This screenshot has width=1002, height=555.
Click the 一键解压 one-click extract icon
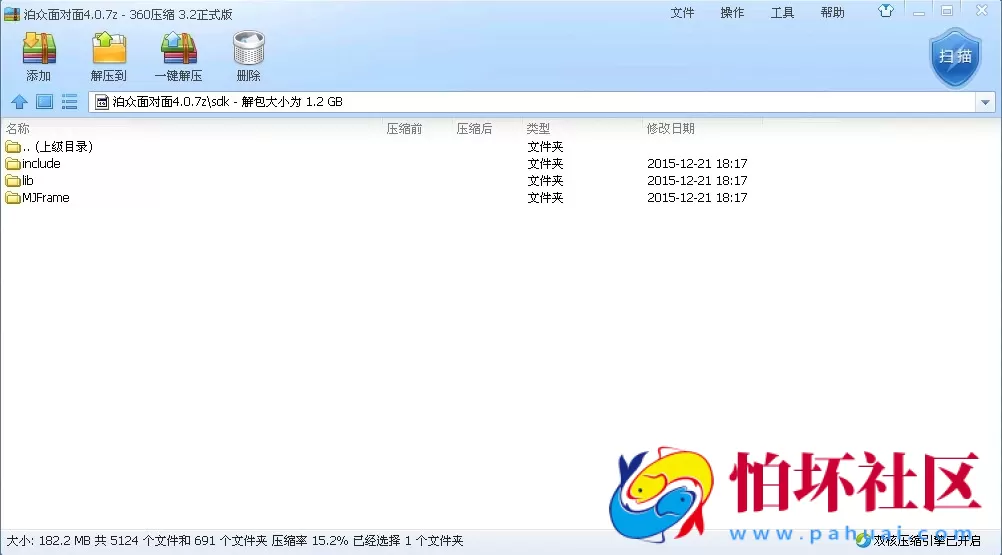[x=179, y=49]
